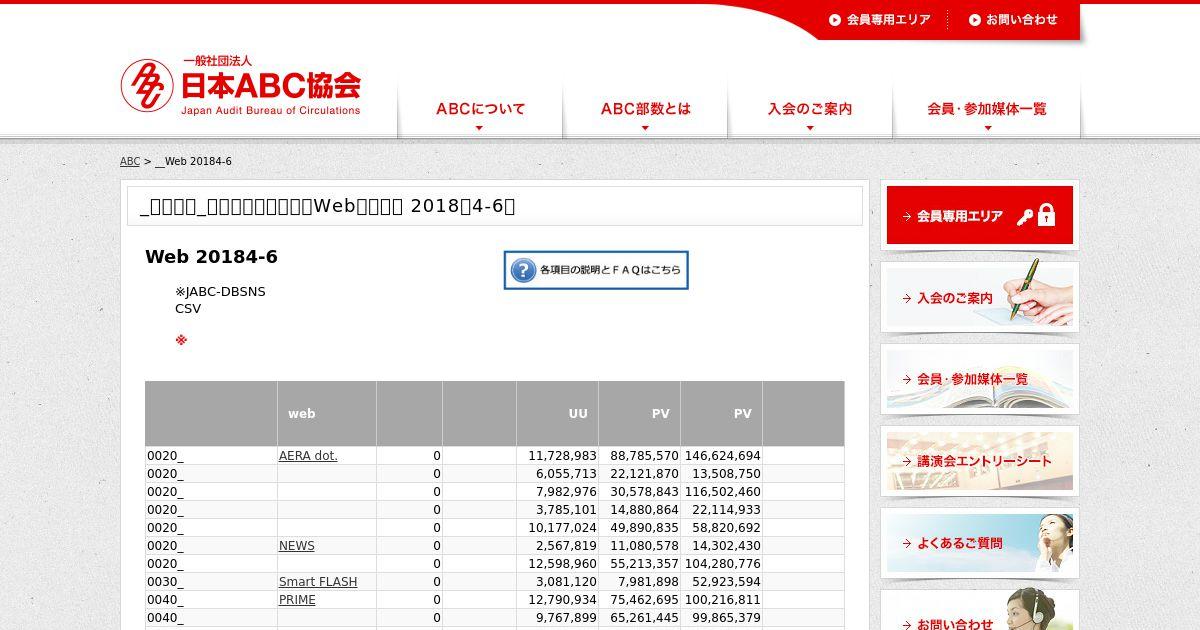Expand dropdown arrow under ABC部数とは
The image size is (1200, 630).
(x=645, y=128)
